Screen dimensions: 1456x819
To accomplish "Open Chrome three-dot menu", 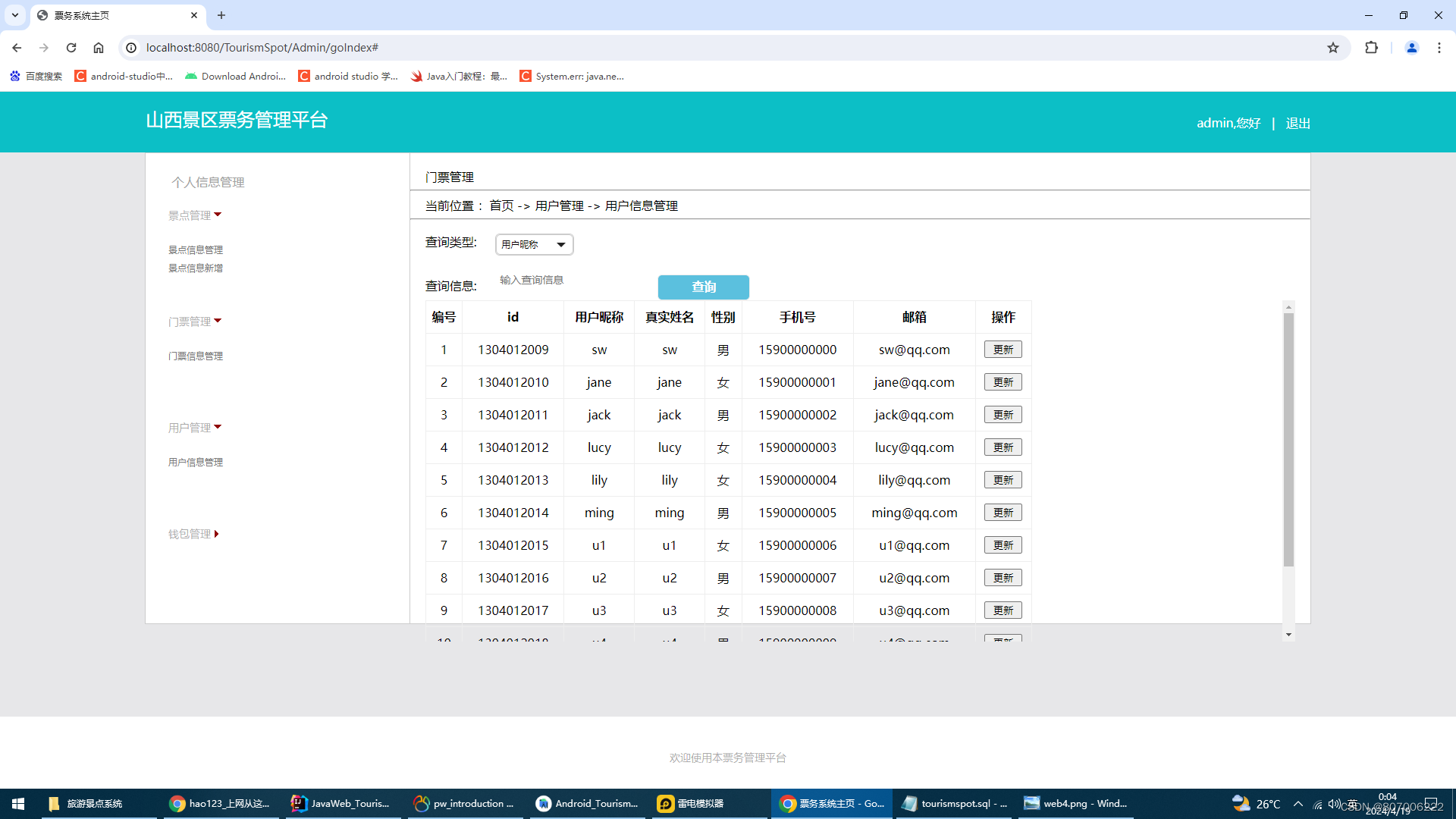I will click(1439, 48).
